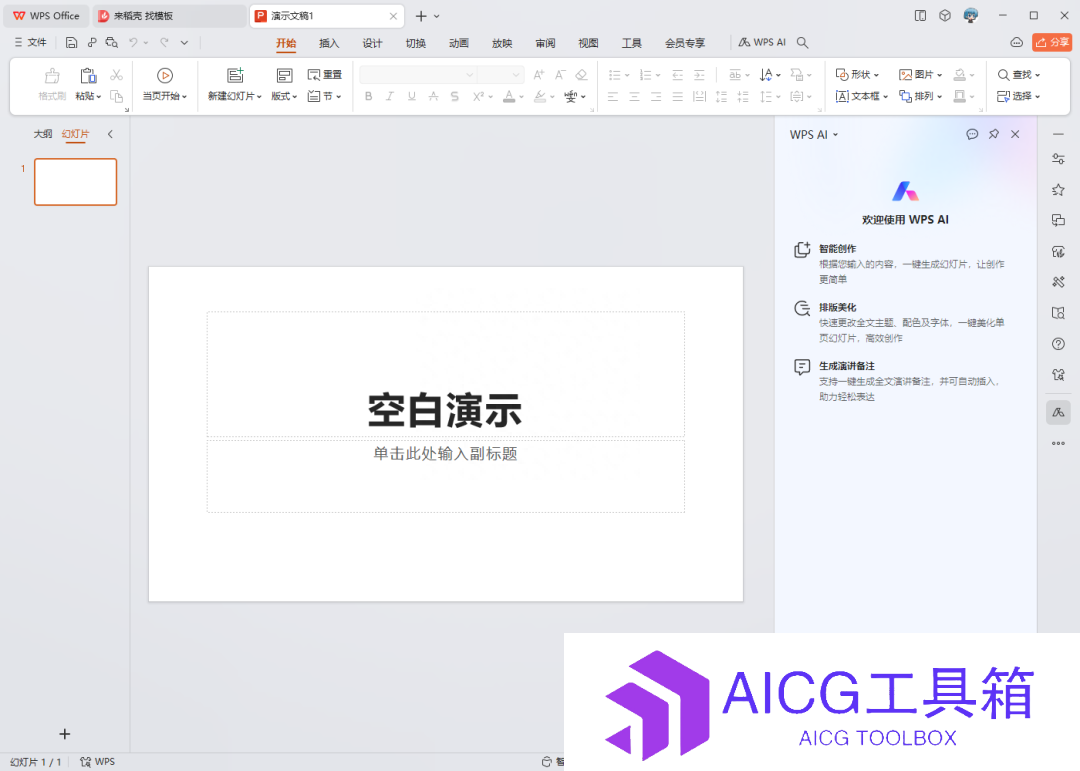Toggle italic formatting
This screenshot has height=771, width=1080.
coord(390,96)
